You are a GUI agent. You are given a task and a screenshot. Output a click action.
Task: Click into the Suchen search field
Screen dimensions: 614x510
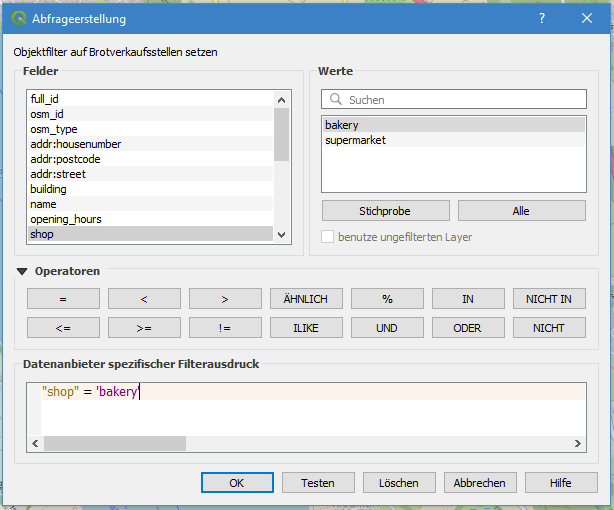point(460,100)
